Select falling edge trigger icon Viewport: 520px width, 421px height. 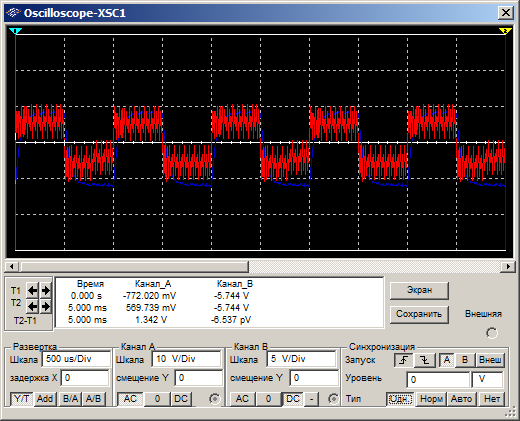tap(425, 360)
